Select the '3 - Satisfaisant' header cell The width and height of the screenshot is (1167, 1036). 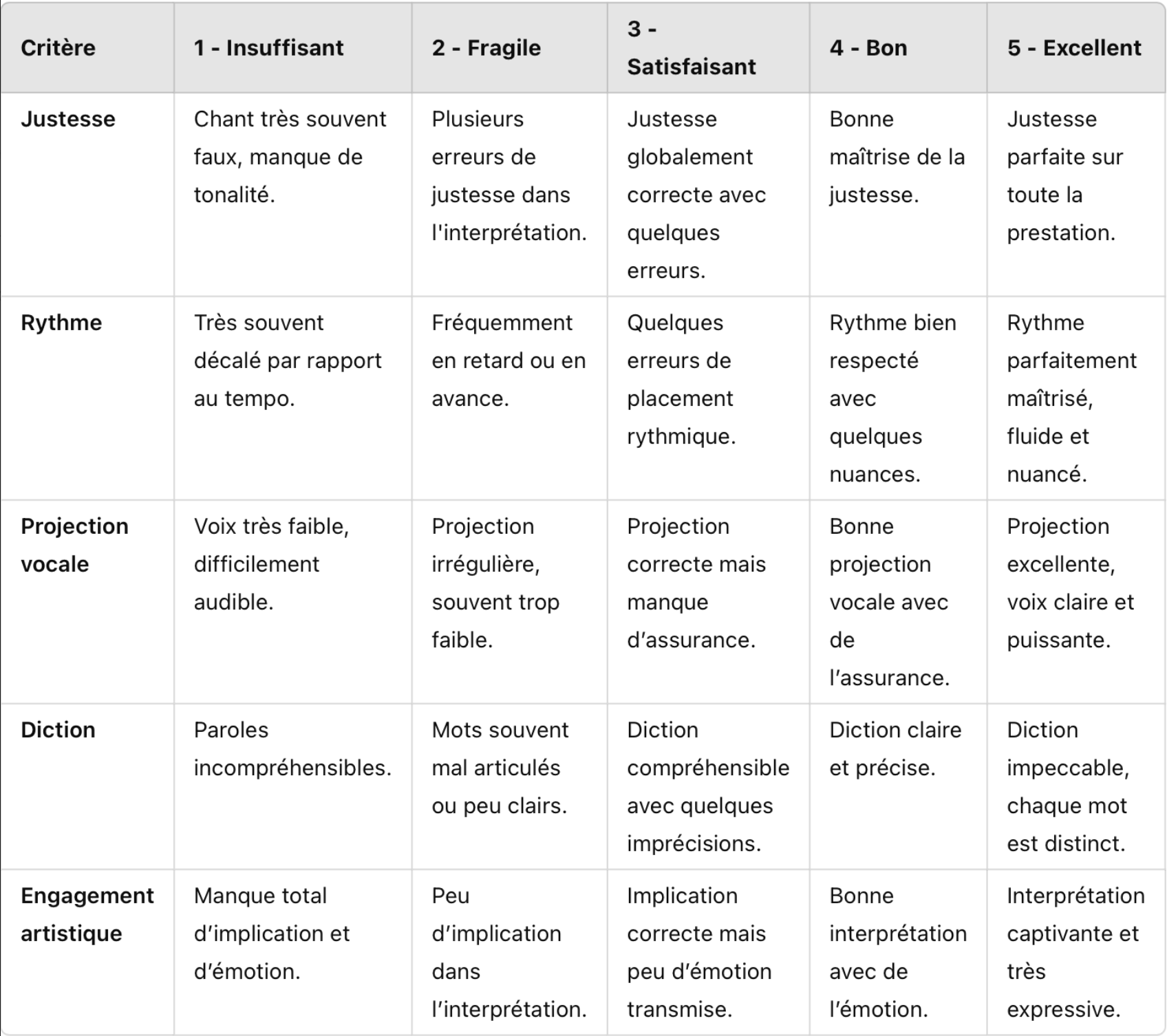[692, 48]
